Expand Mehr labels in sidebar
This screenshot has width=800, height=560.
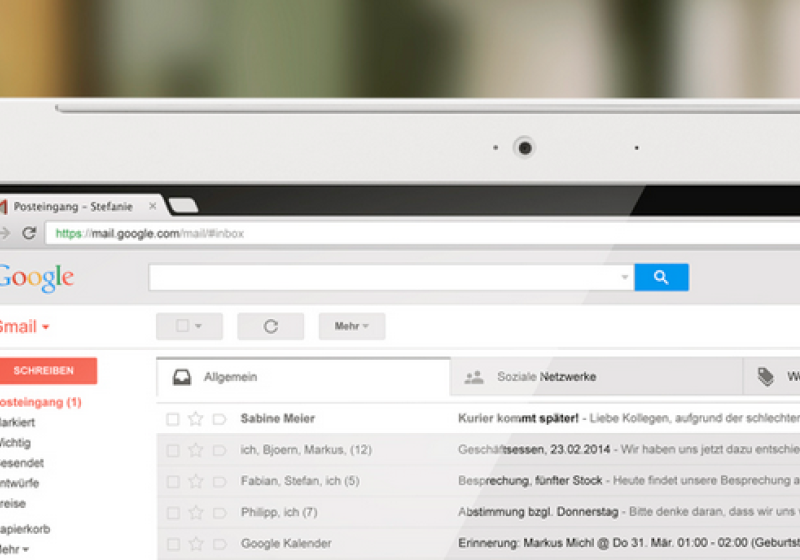click(x=14, y=549)
